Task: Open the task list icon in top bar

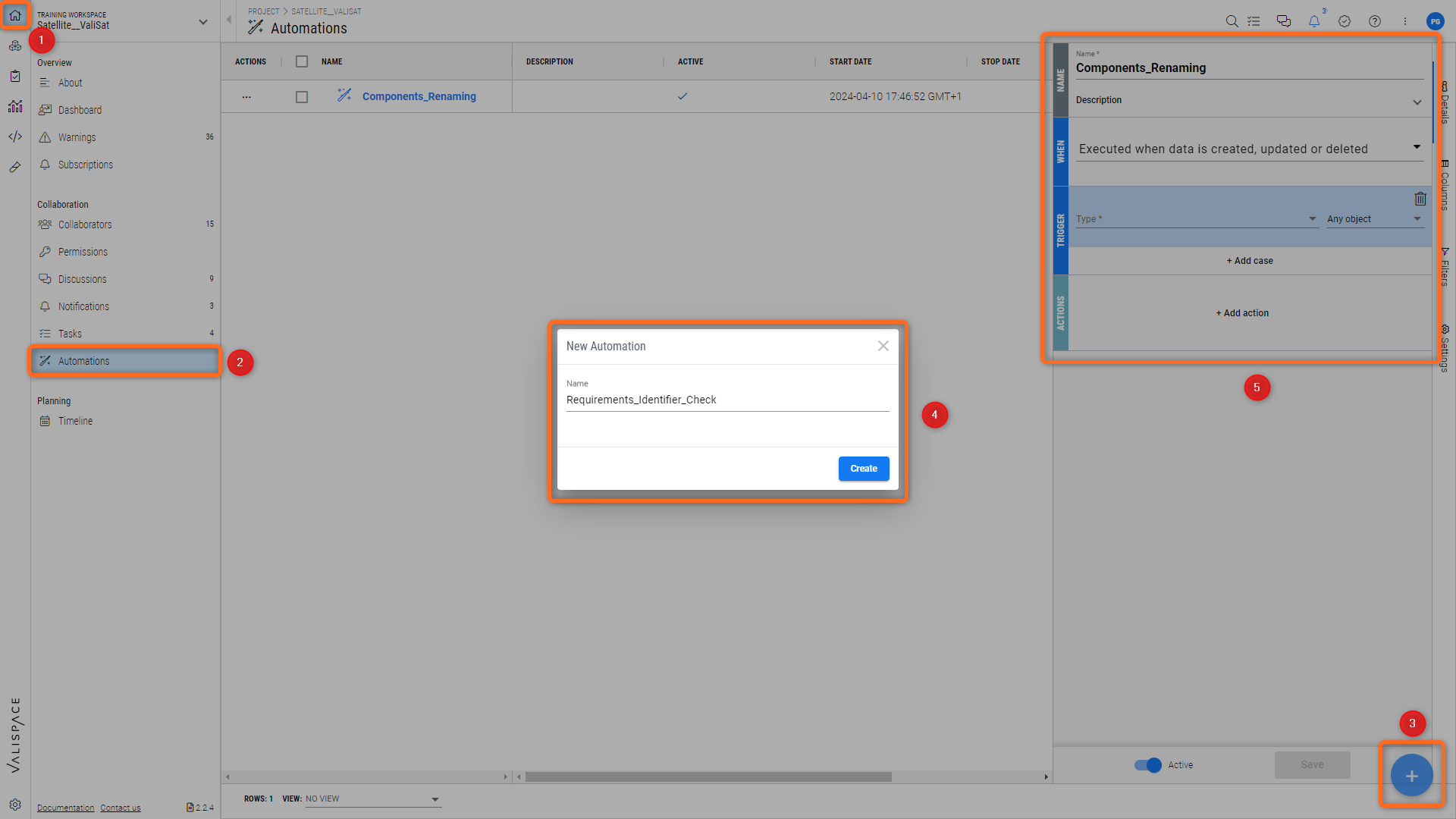Action: click(x=1254, y=21)
